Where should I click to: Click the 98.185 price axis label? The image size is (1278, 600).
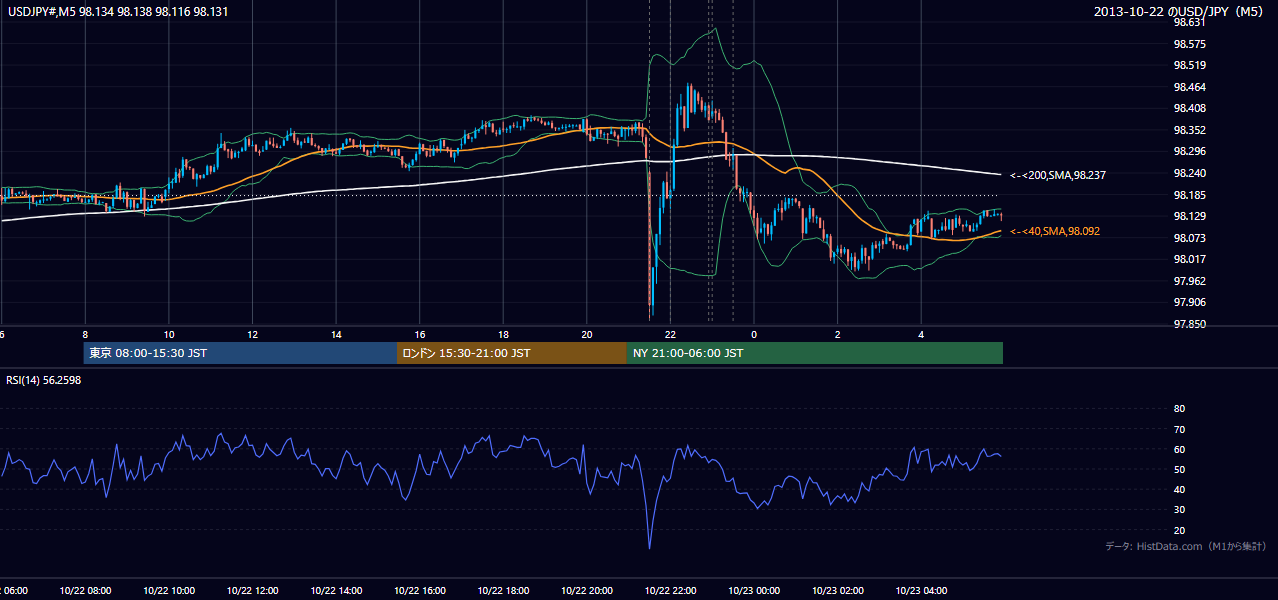pos(1189,195)
